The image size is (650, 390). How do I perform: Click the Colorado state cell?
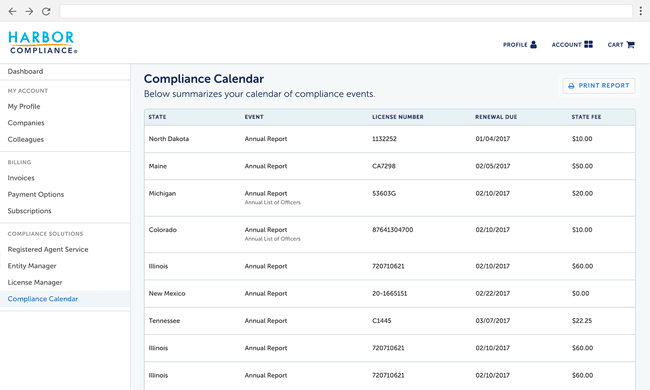162,230
